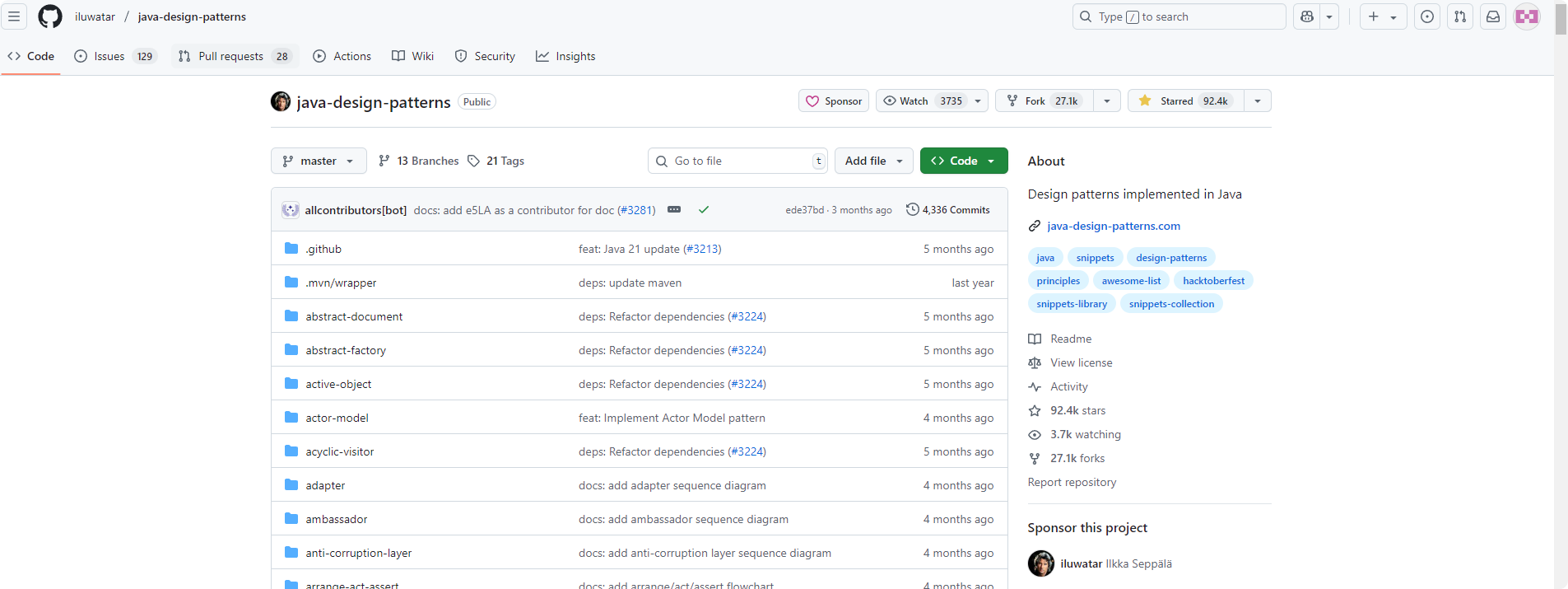Fork the repository
The image size is (1568, 589).
1045,101
